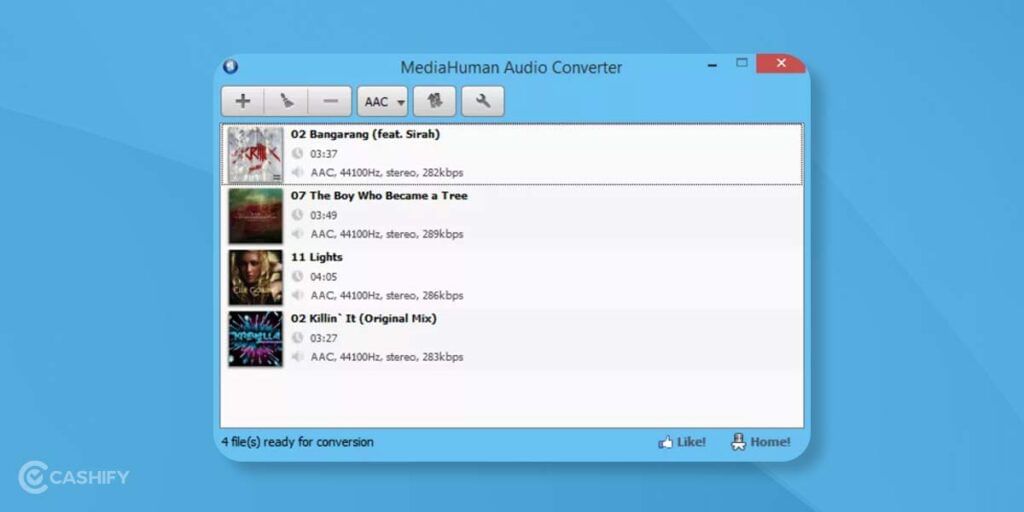The width and height of the screenshot is (1024, 512).
Task: Click duration text 03:27
Action: [x=323, y=338]
